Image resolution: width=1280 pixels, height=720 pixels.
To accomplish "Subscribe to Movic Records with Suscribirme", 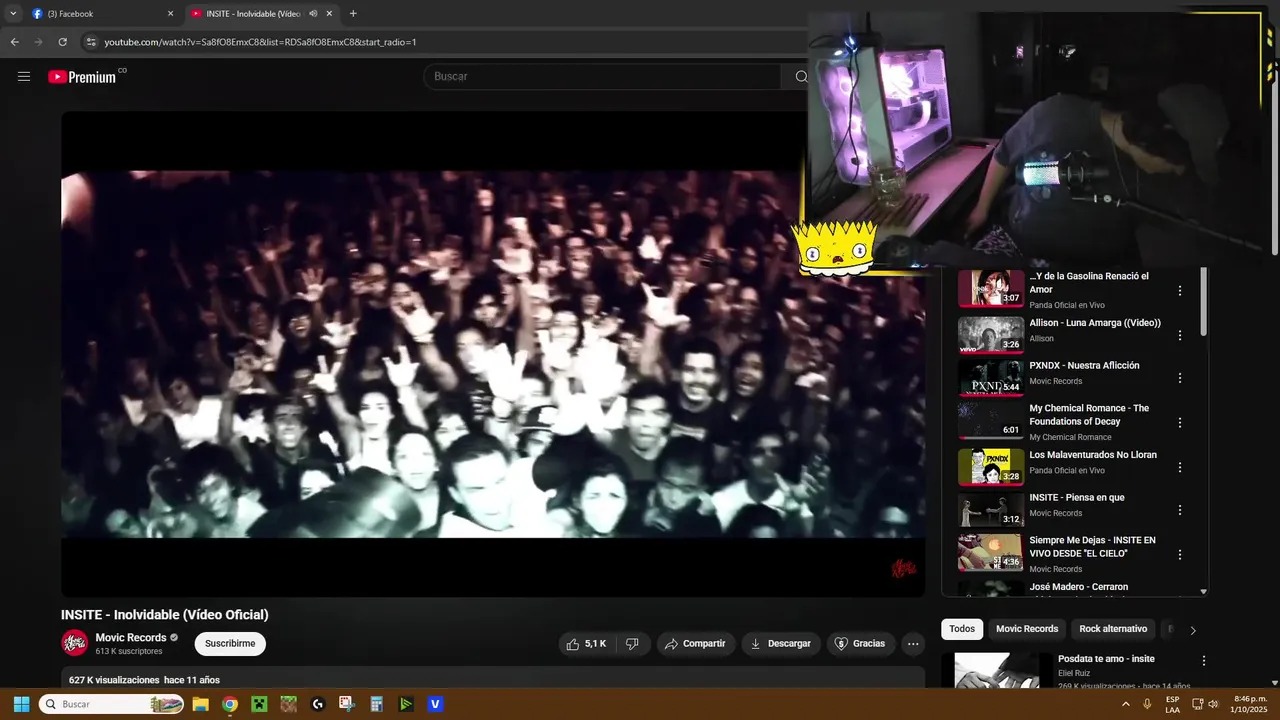I will click(x=230, y=644).
